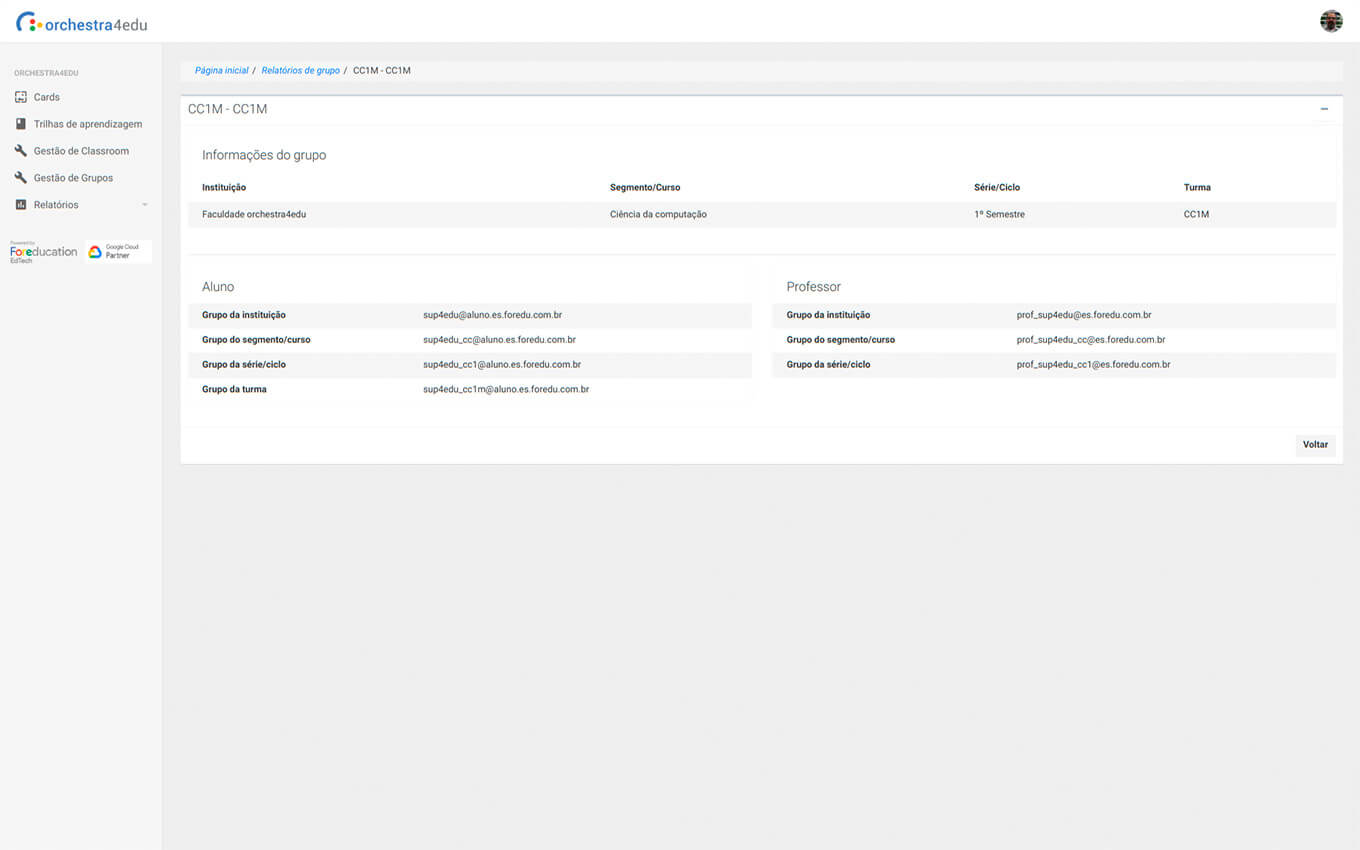Select Gestão de Classroom in sidebar
The height and width of the screenshot is (850, 1360).
click(81, 151)
